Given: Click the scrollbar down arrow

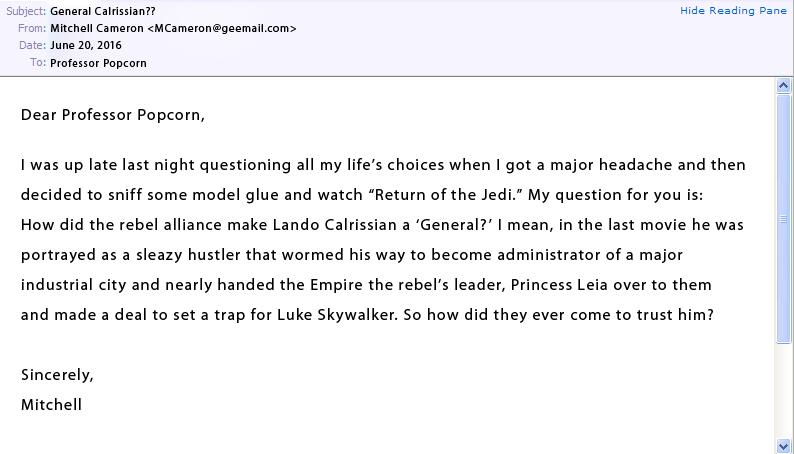Looking at the screenshot, I should click(x=784, y=445).
